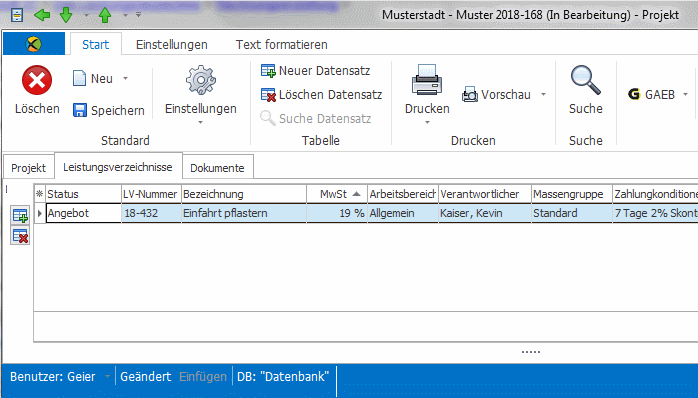Expand the GAEB dropdown arrow
The image size is (698, 398).
click(x=685, y=94)
